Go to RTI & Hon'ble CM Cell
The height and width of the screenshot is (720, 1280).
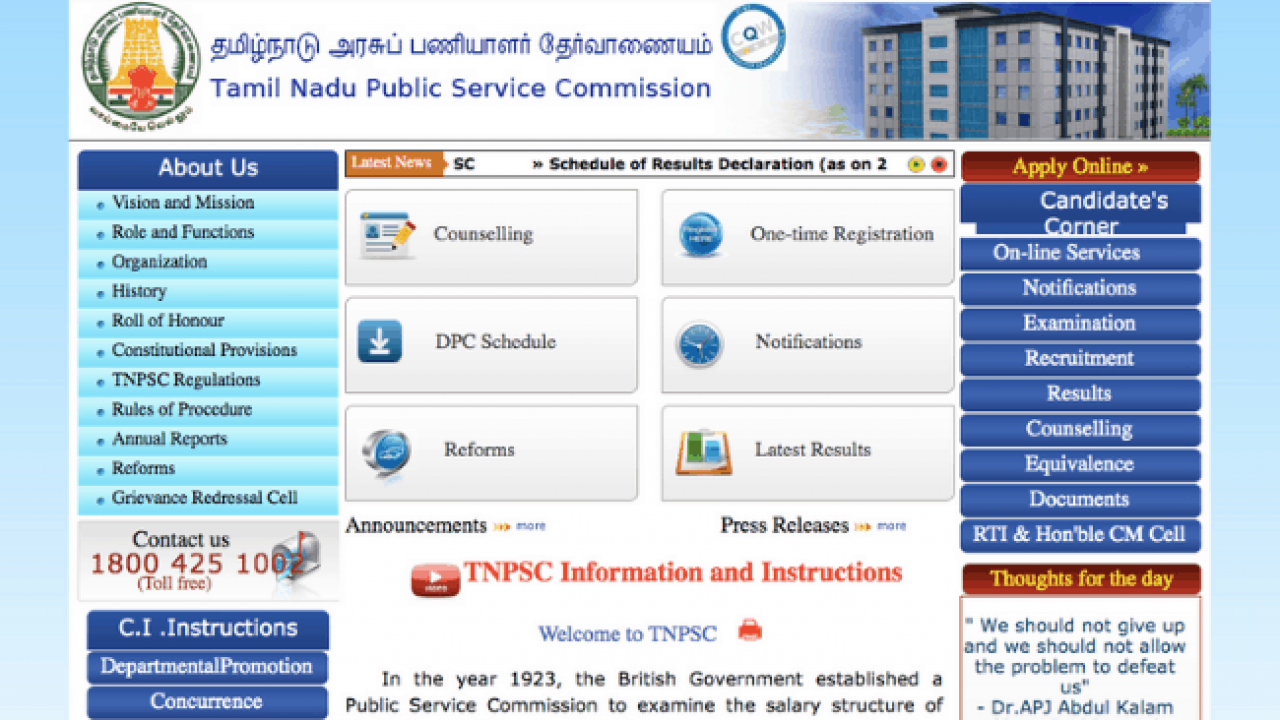[1079, 534]
